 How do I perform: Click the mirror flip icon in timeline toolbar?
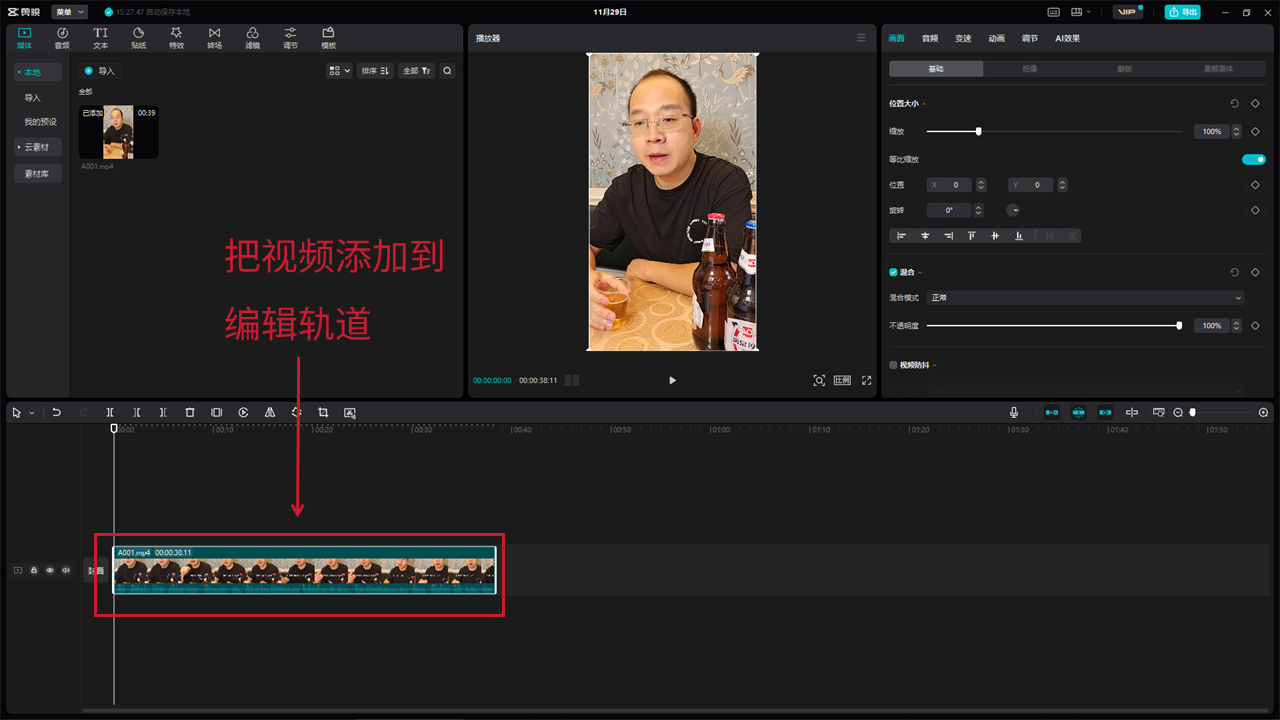(x=270, y=412)
